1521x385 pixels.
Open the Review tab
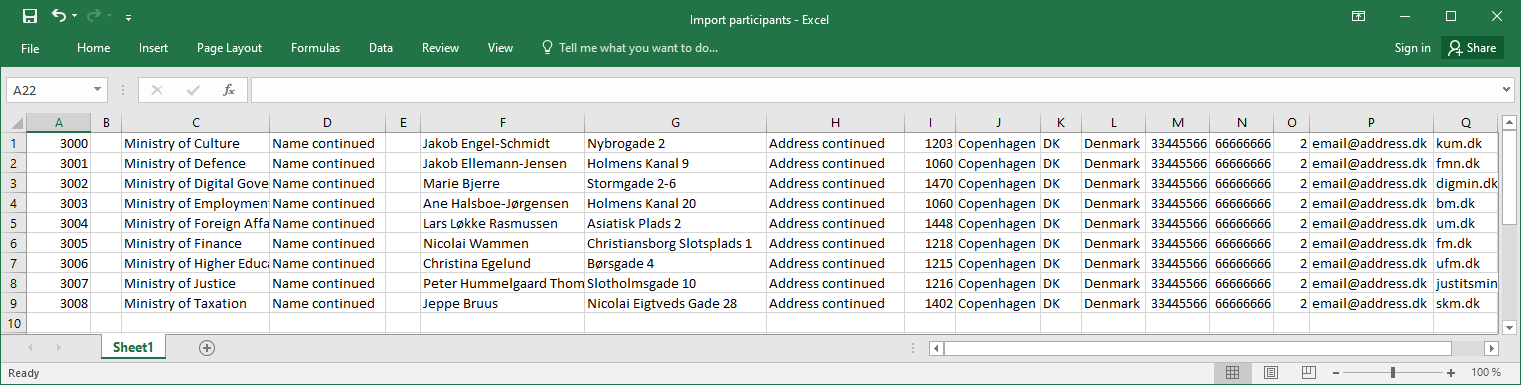[x=440, y=48]
